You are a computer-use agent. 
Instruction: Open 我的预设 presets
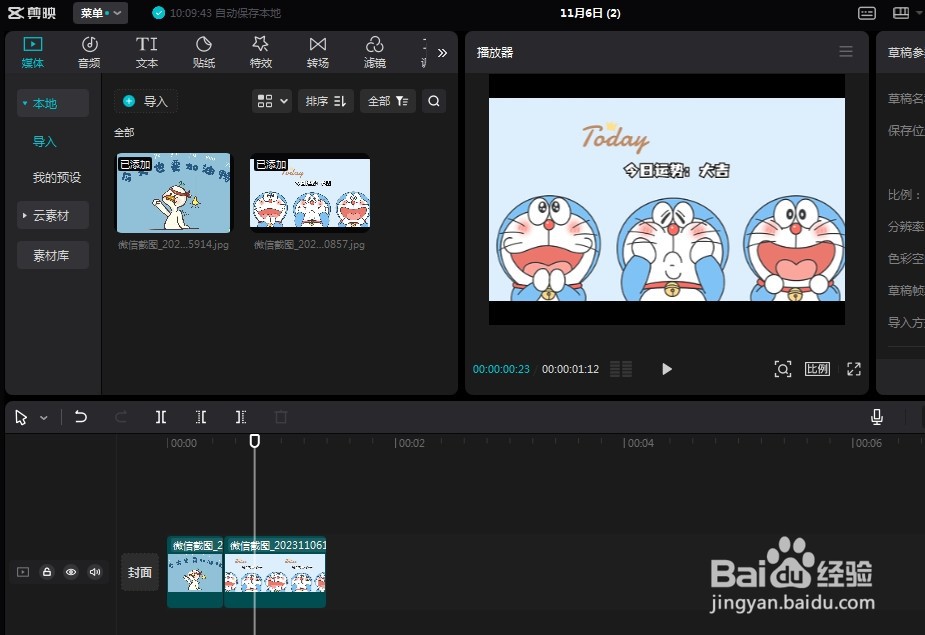click(x=57, y=178)
